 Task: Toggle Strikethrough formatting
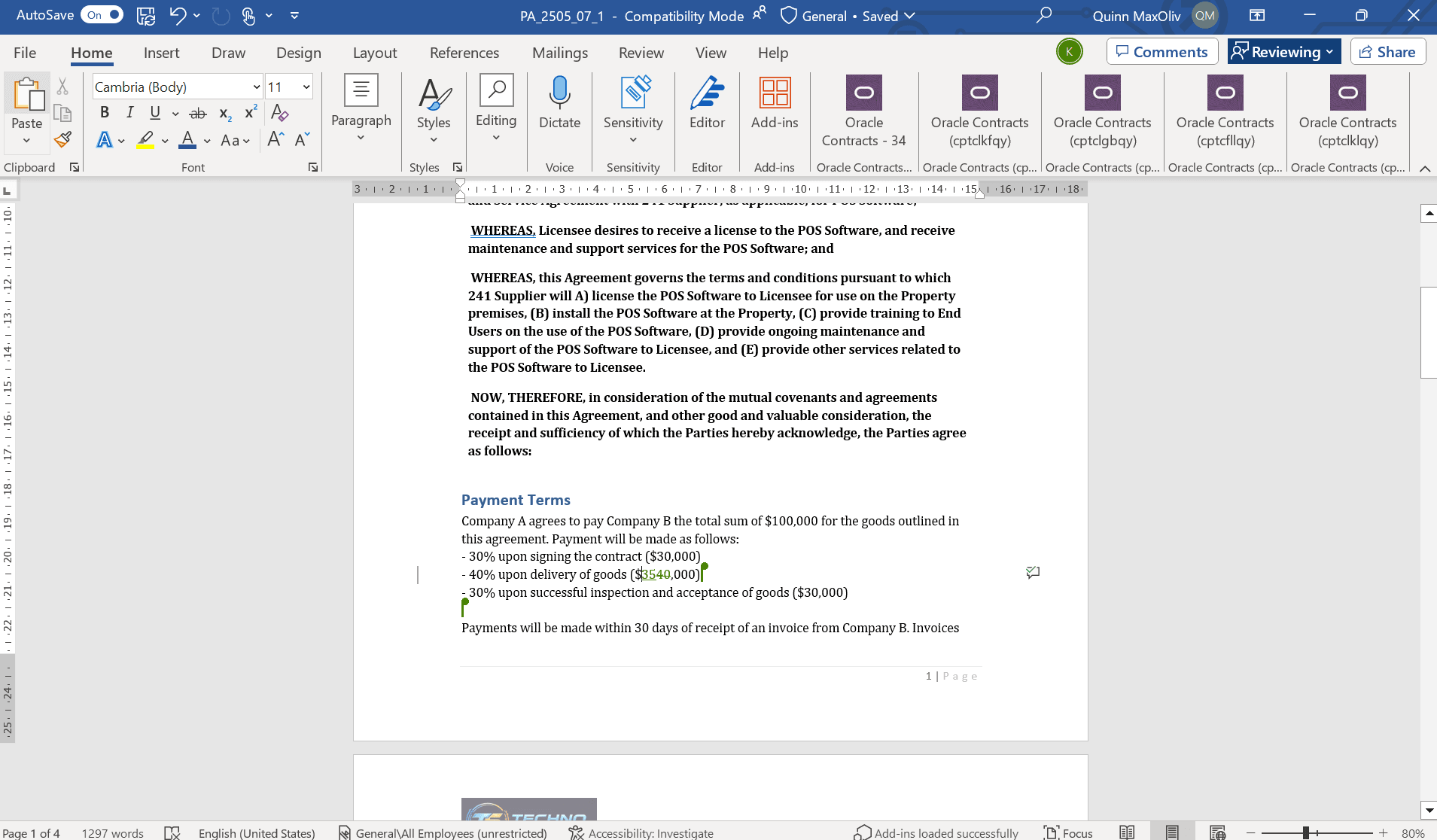[198, 113]
